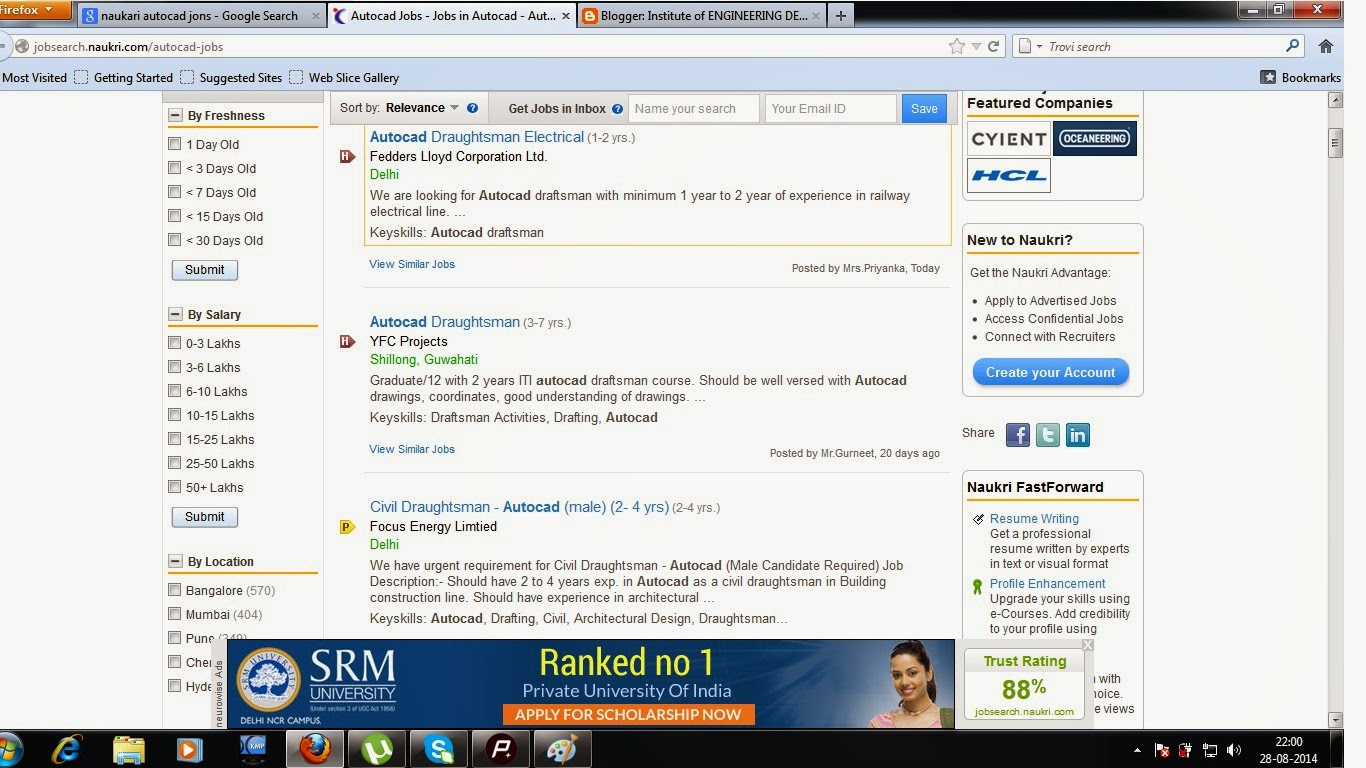Screen dimensions: 1366x768
Task: Collapse the By Location filter section
Action: 175,561
